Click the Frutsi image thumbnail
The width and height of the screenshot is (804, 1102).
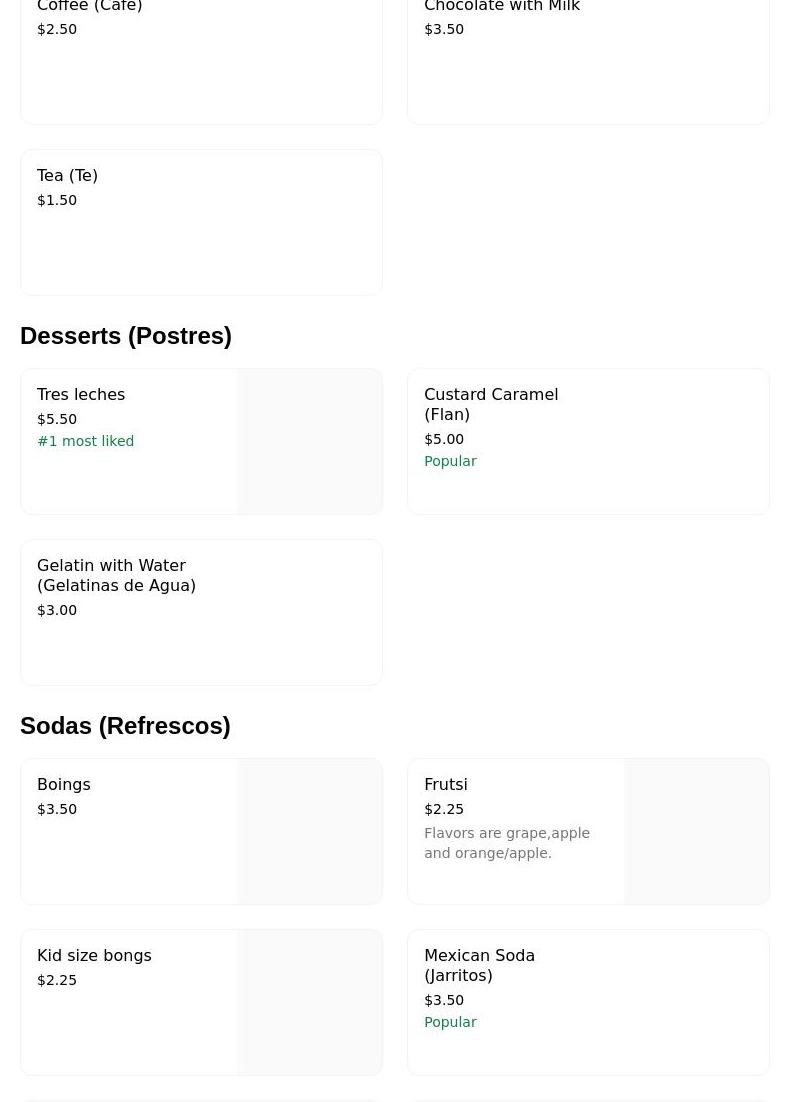click(x=697, y=832)
